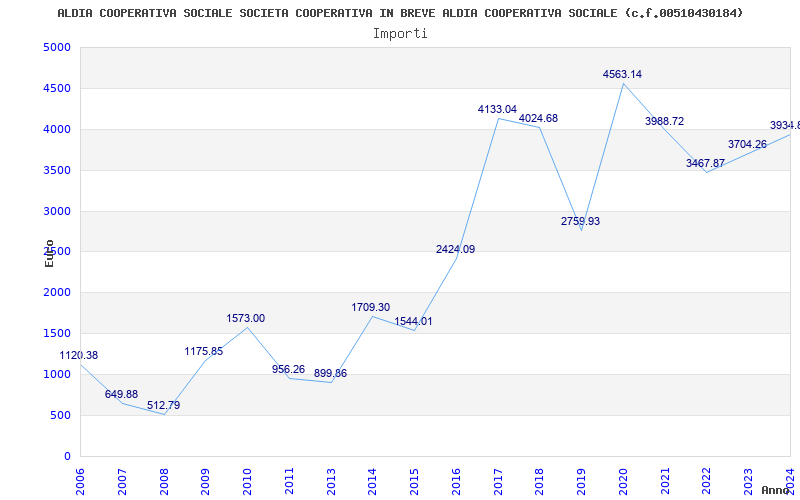Click the x-axis year label 2006
Image resolution: width=800 pixels, height=500 pixels.
pyautogui.click(x=81, y=482)
